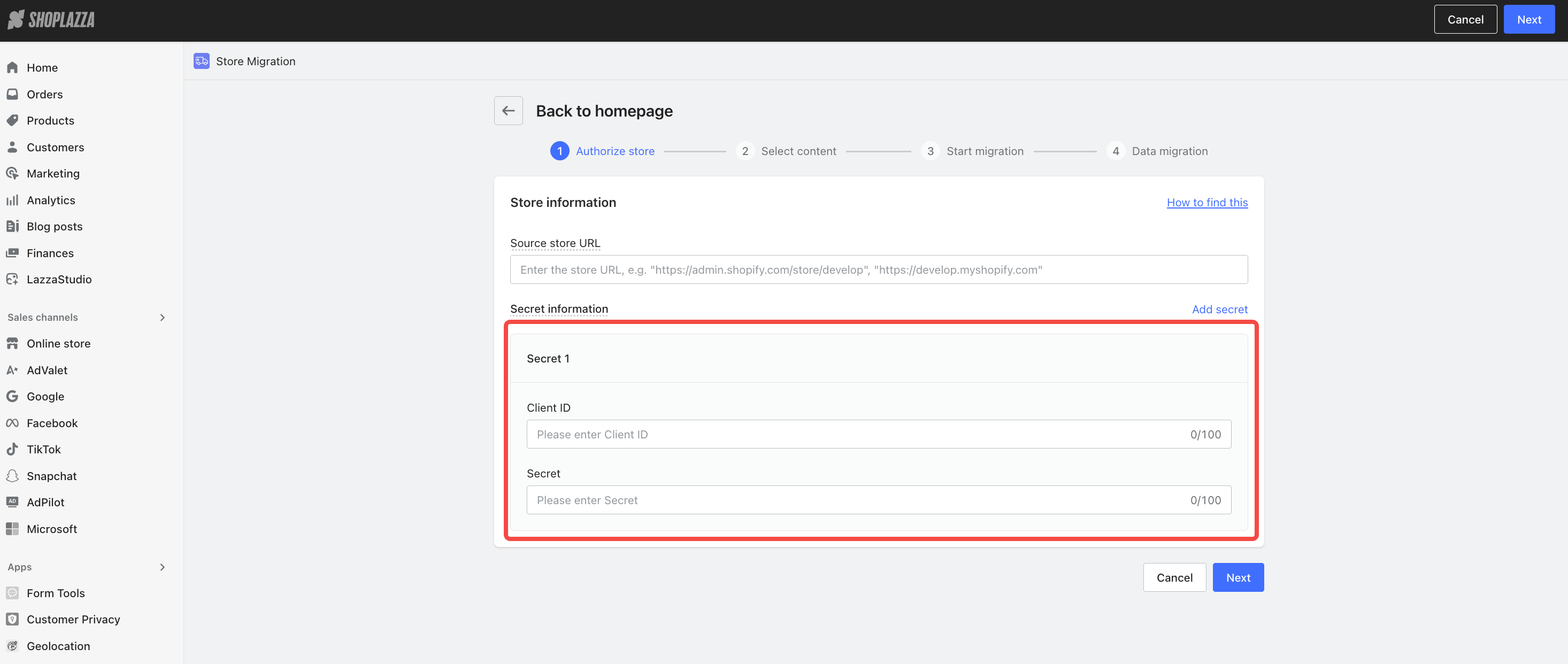Open Geolocation app label
Screen dimensions: 1568x664
(58, 646)
